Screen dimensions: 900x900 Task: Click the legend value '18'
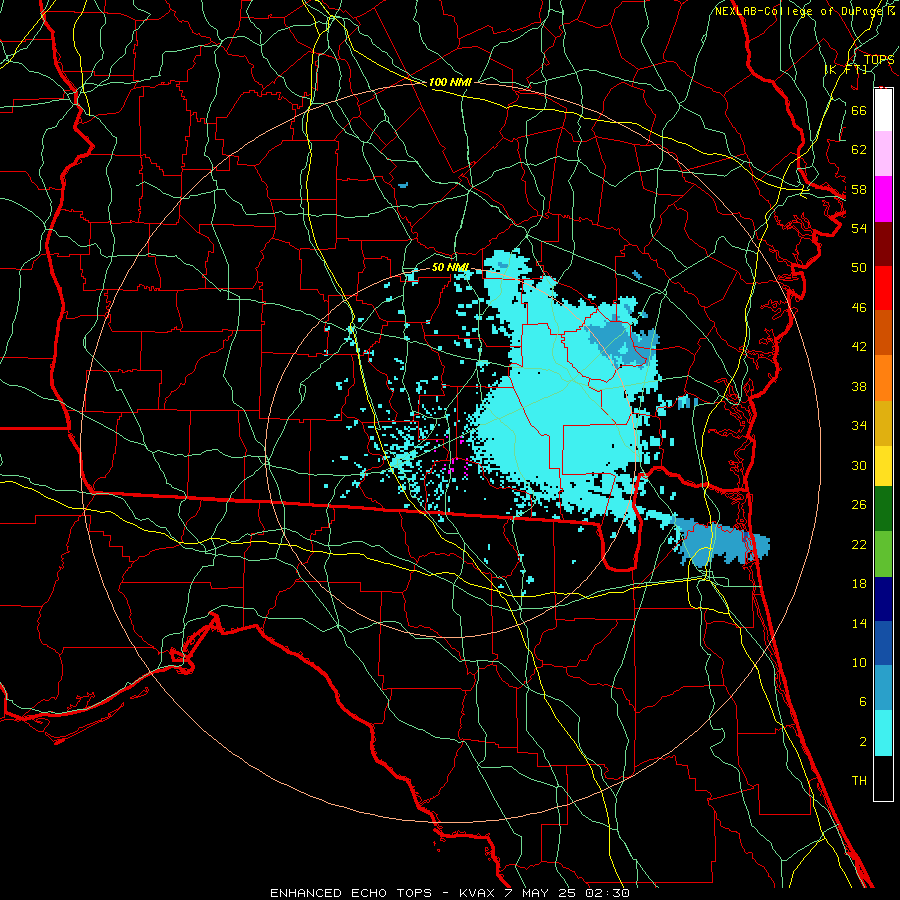tap(859, 584)
